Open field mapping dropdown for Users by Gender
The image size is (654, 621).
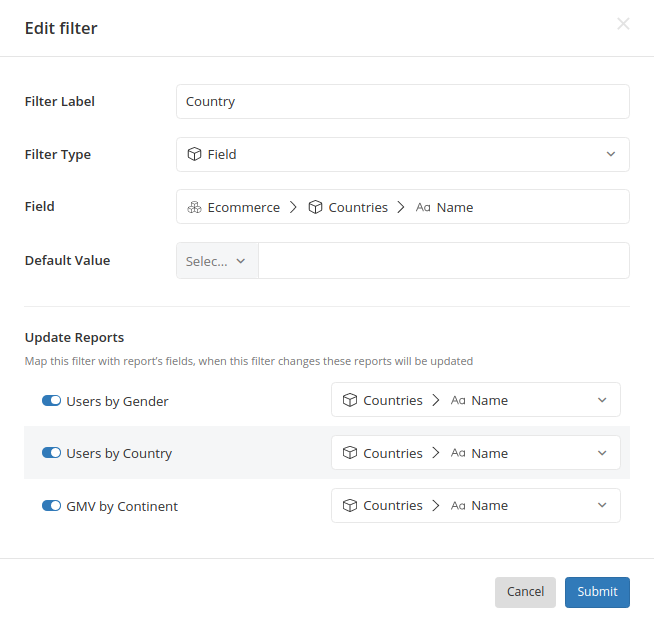476,400
